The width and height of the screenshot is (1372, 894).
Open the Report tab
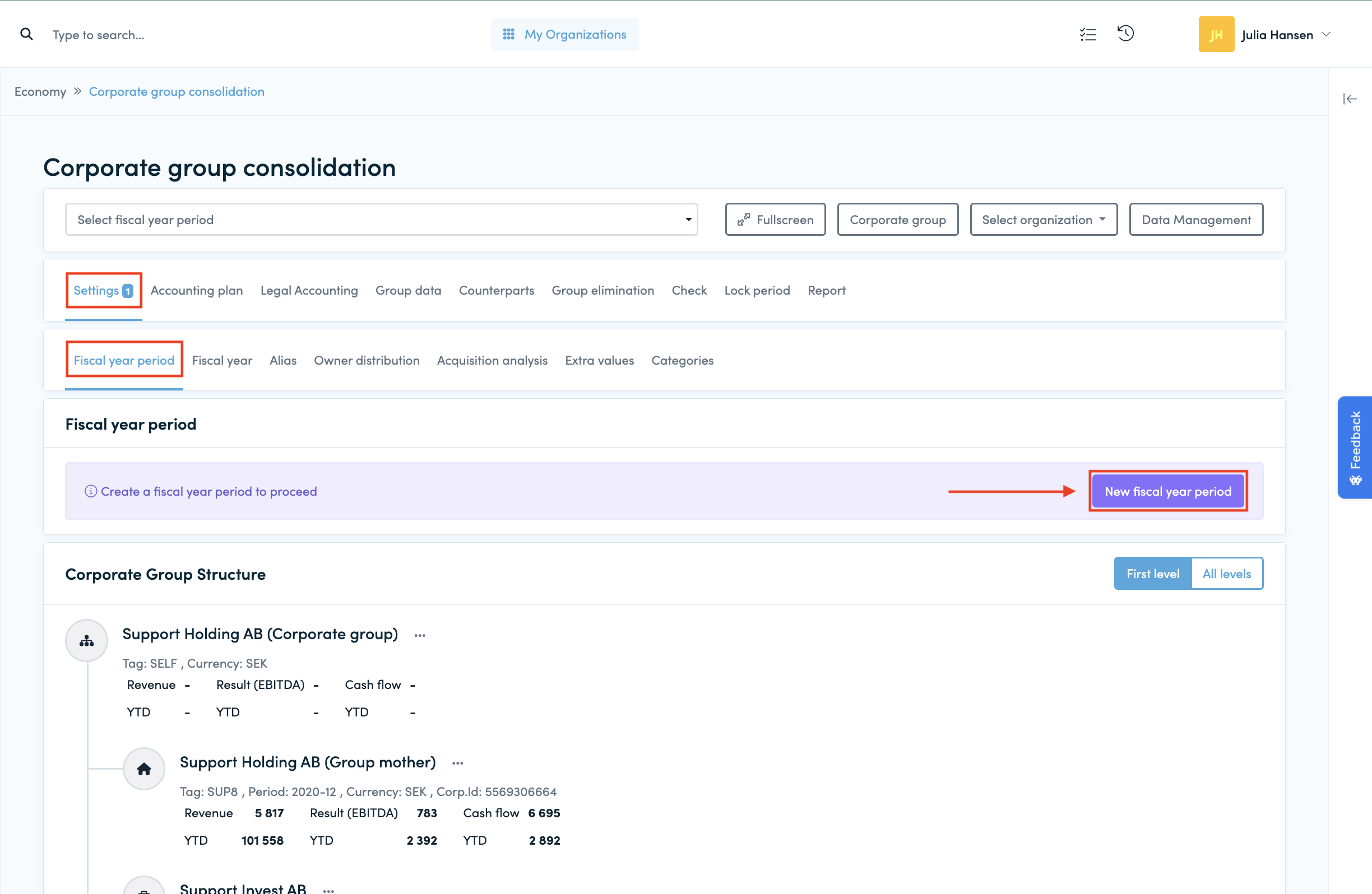pos(826,290)
